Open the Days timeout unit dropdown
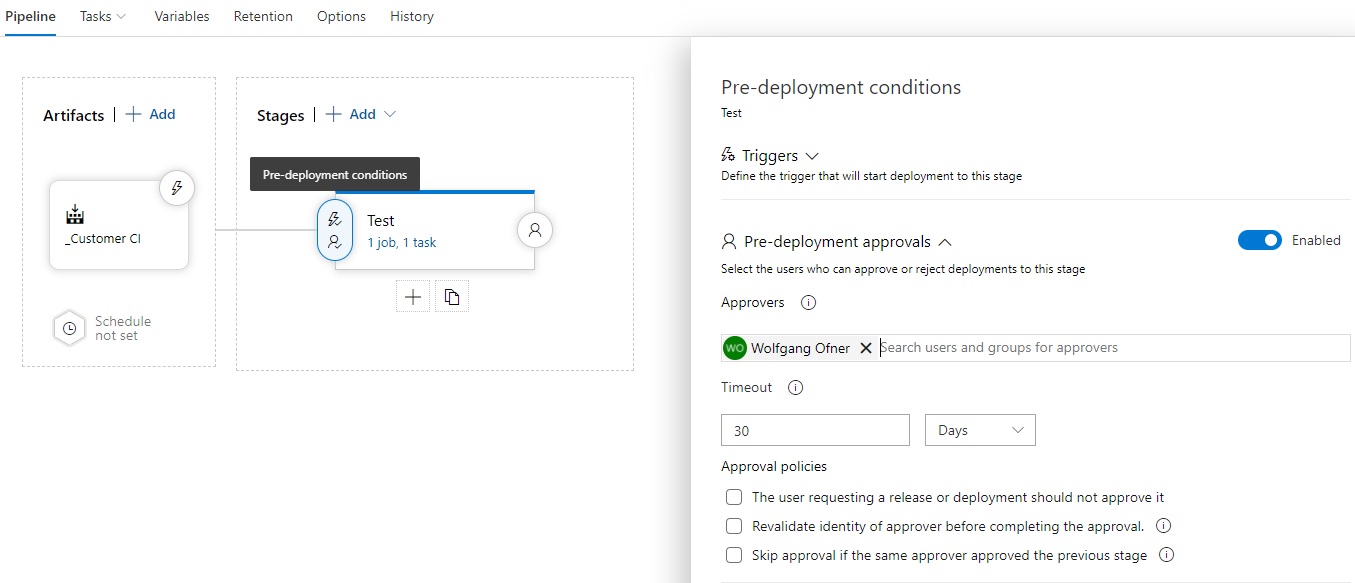1355x583 pixels. (x=980, y=430)
